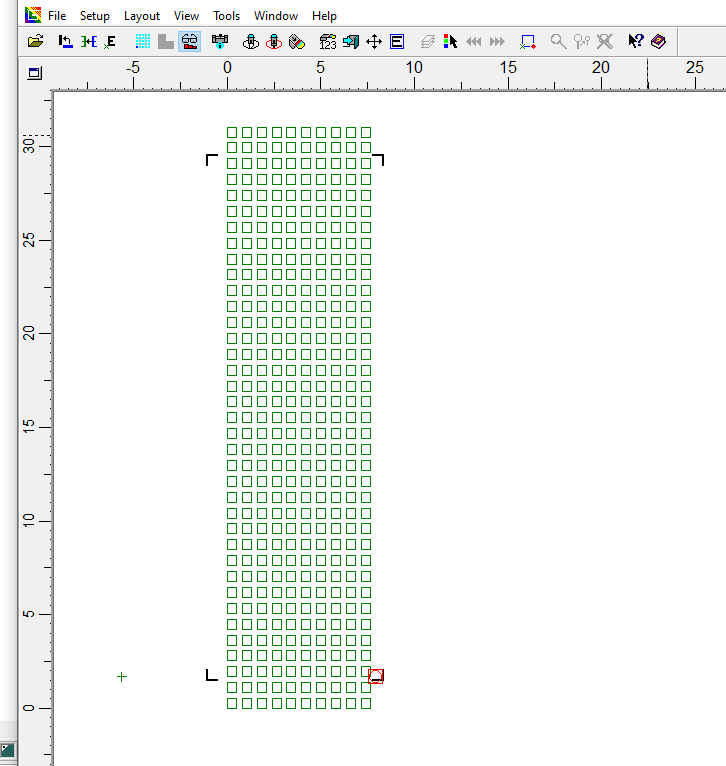This screenshot has height=766, width=726.
Task: Open the Help menu
Action: pyautogui.click(x=324, y=16)
